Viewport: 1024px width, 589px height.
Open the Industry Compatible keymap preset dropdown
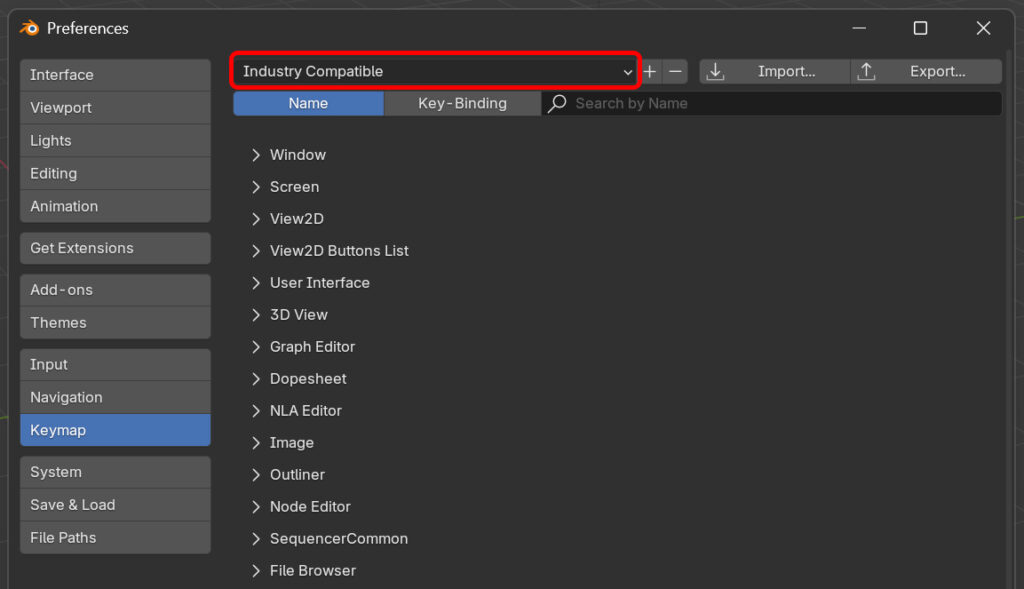[x=434, y=71]
